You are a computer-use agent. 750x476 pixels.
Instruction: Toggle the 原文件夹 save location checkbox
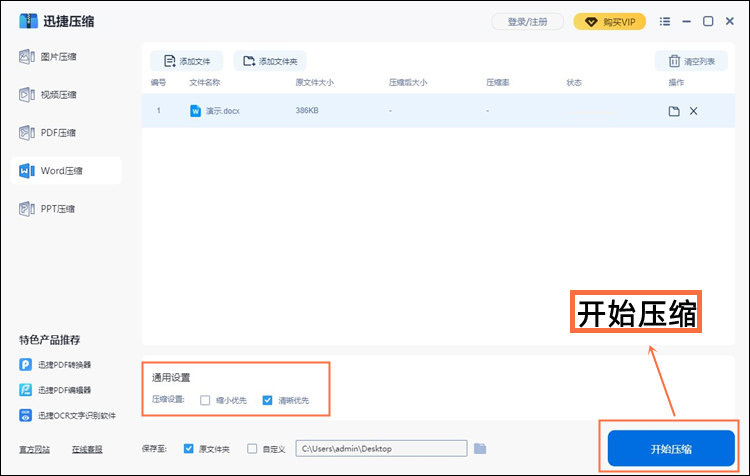(x=188, y=449)
